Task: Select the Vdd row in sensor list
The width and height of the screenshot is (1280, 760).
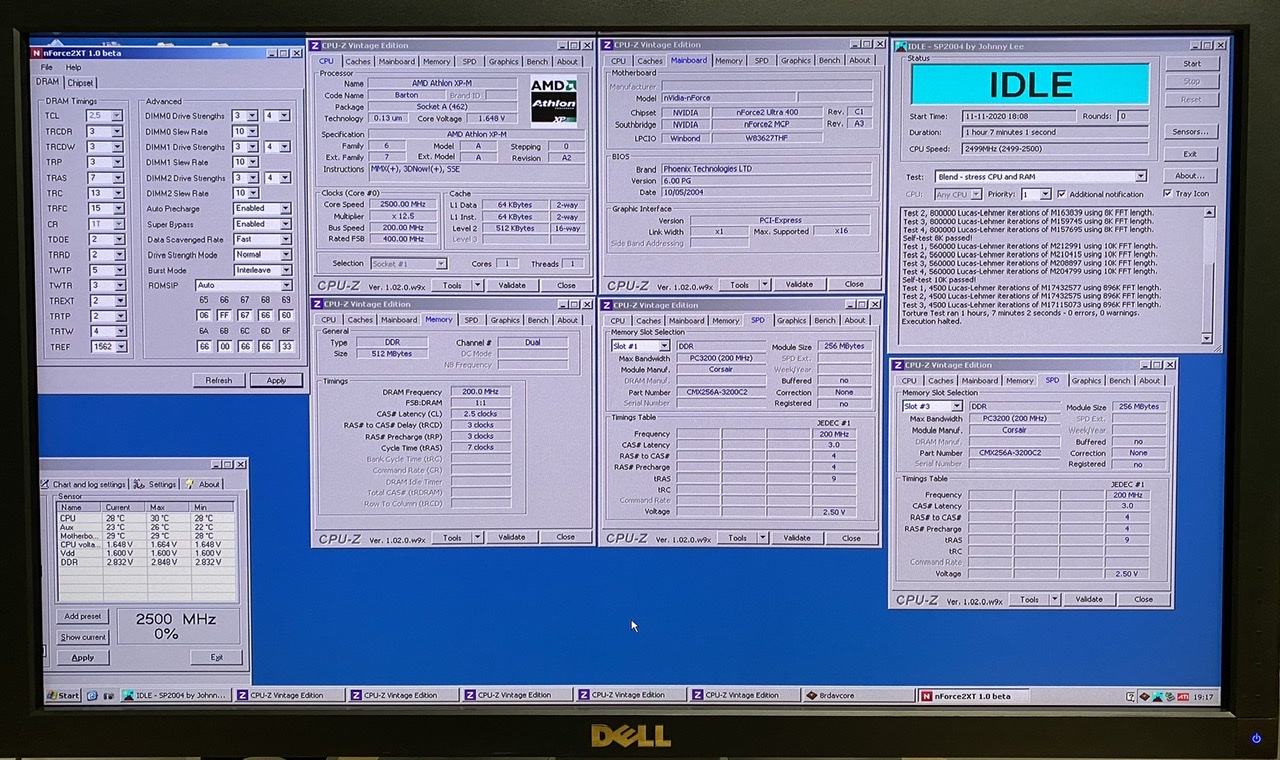Action: coord(146,553)
